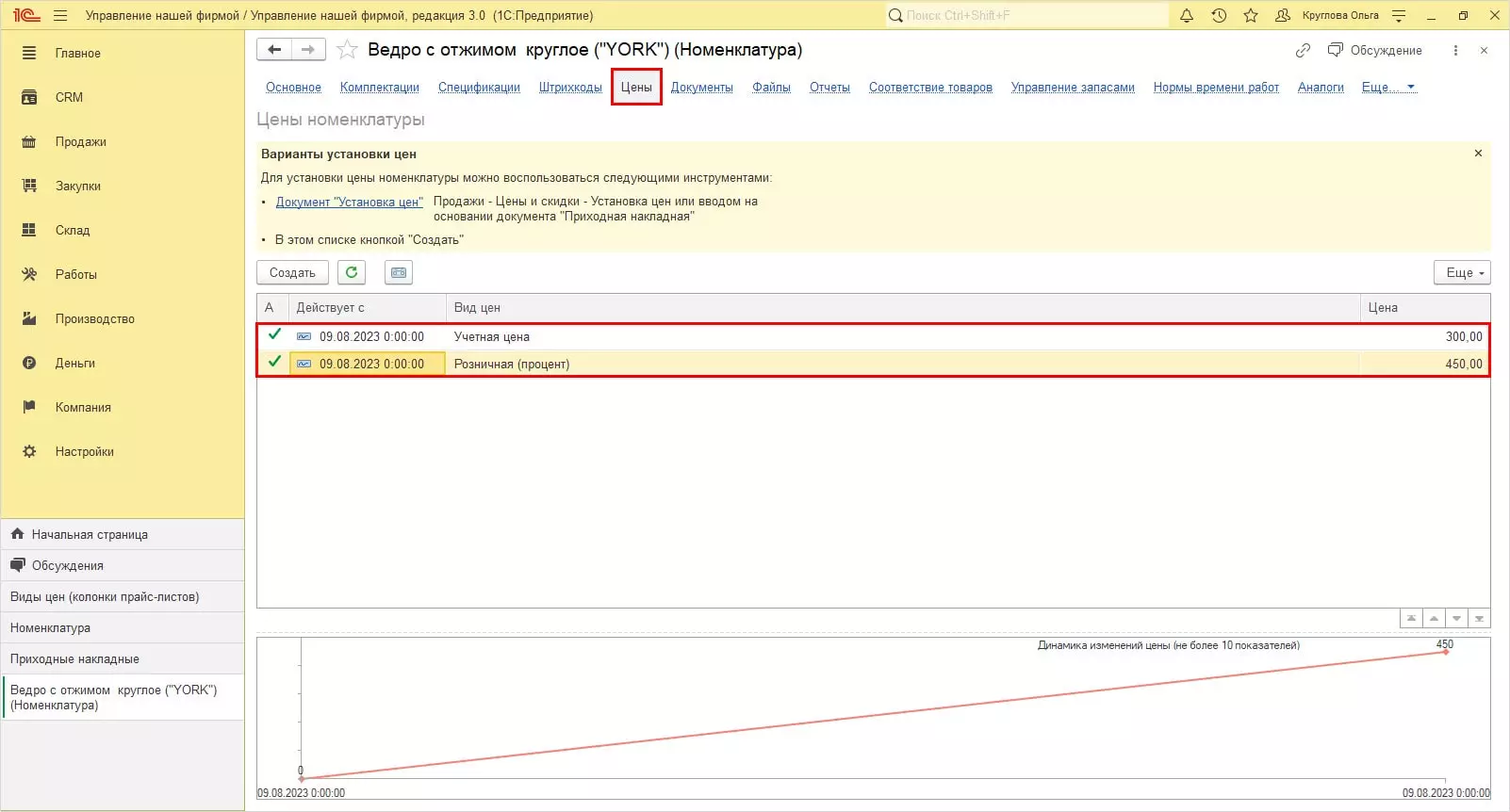The image size is (1510, 812).
Task: Select the Розничная (процент) row
Action: 873,364
